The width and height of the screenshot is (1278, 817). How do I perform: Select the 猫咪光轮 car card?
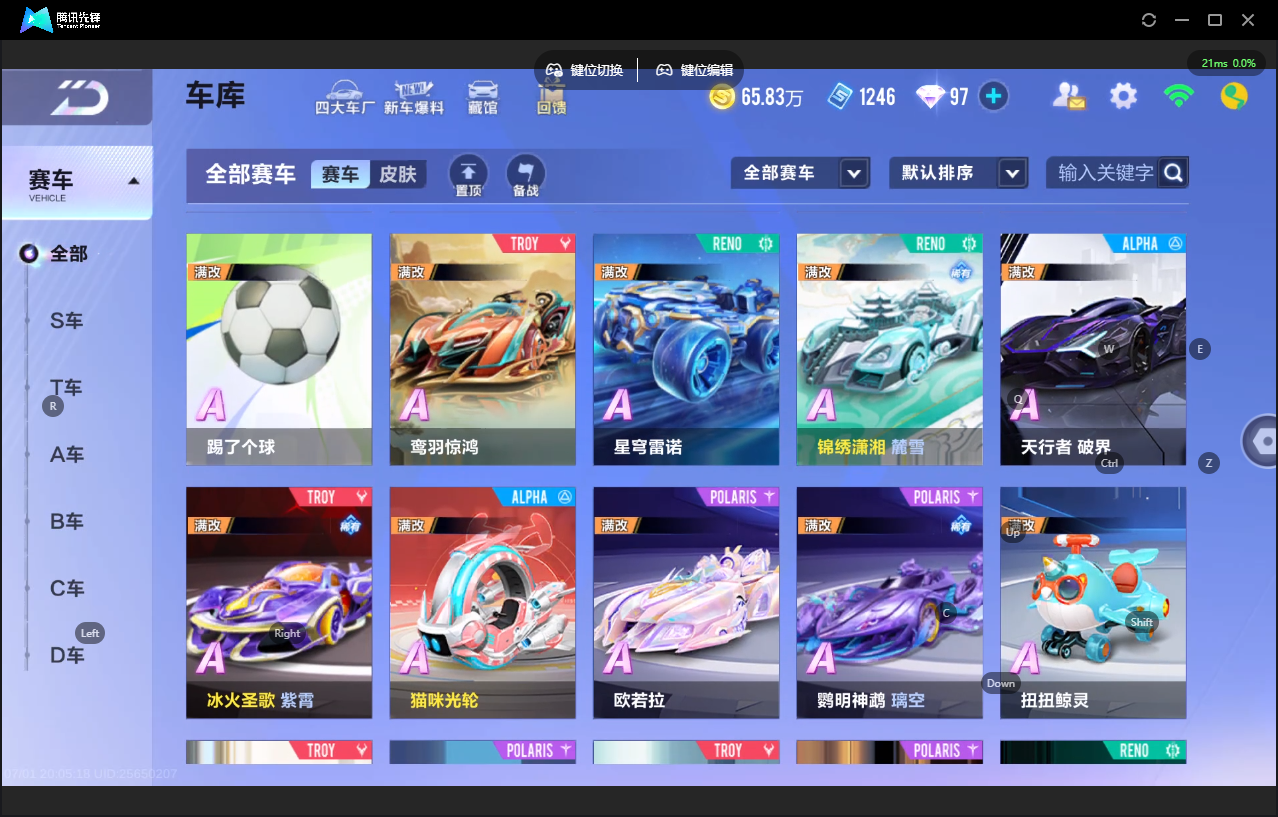(x=482, y=603)
